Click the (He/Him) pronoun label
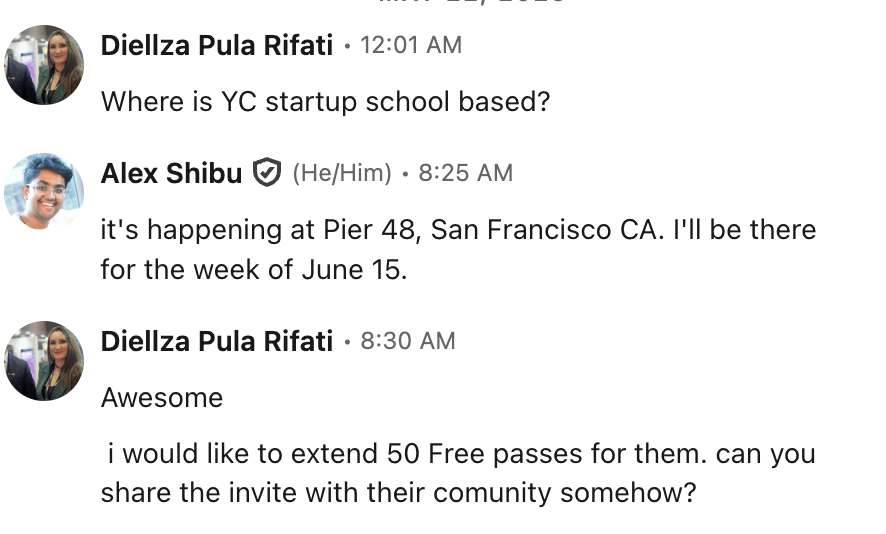The height and width of the screenshot is (534, 886). pos(341,173)
